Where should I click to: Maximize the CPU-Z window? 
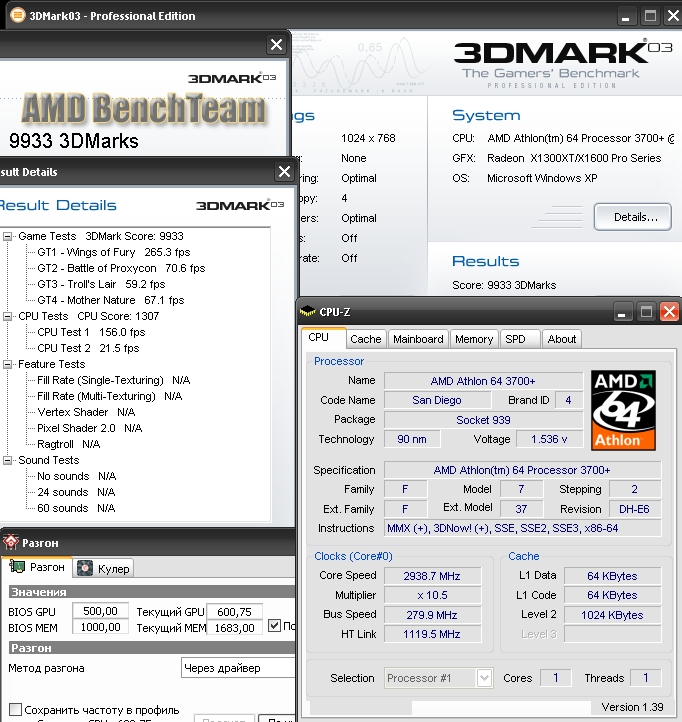646,312
